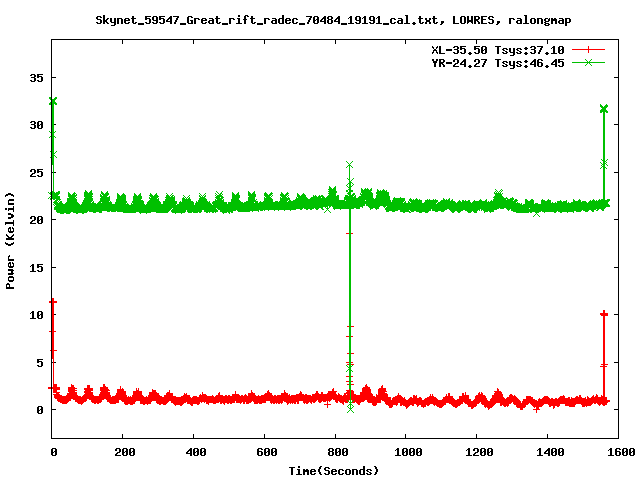
Task: Click y-axis tick label 20
Action: pos(36,220)
